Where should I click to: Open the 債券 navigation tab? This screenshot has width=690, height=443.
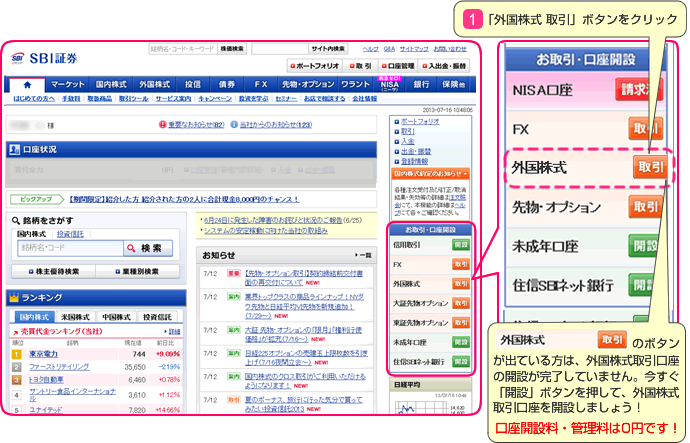227,84
